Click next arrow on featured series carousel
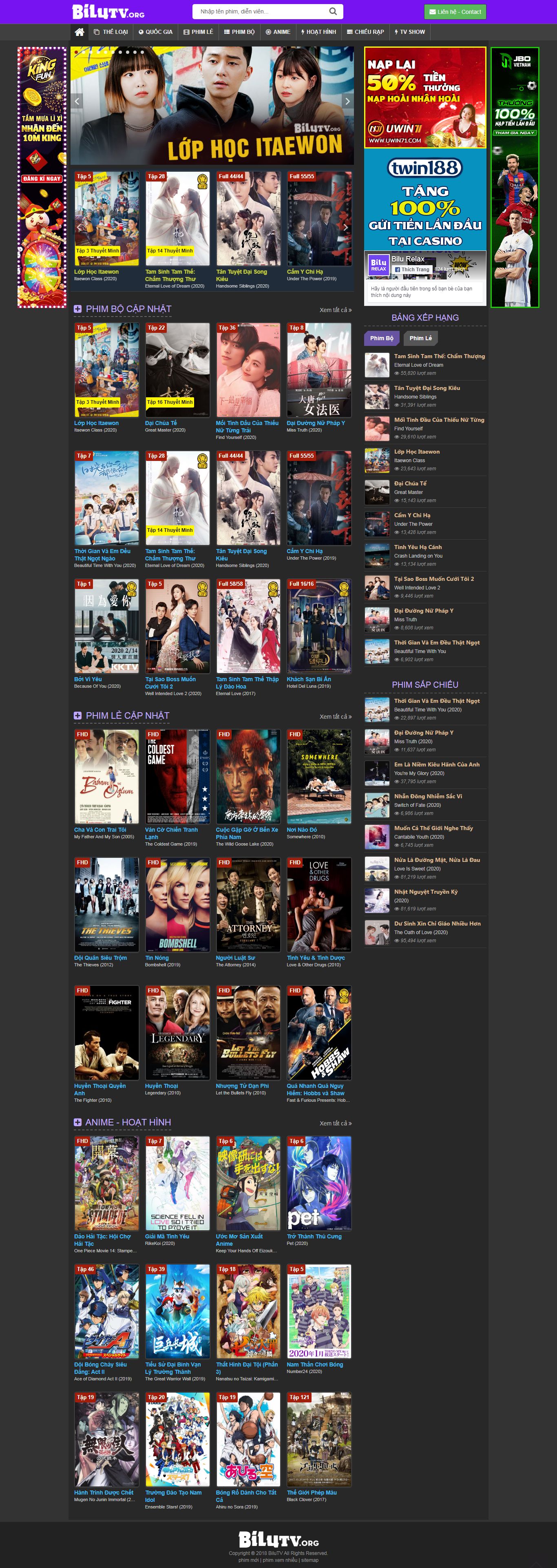Viewport: 557px width, 1568px height. [345, 227]
